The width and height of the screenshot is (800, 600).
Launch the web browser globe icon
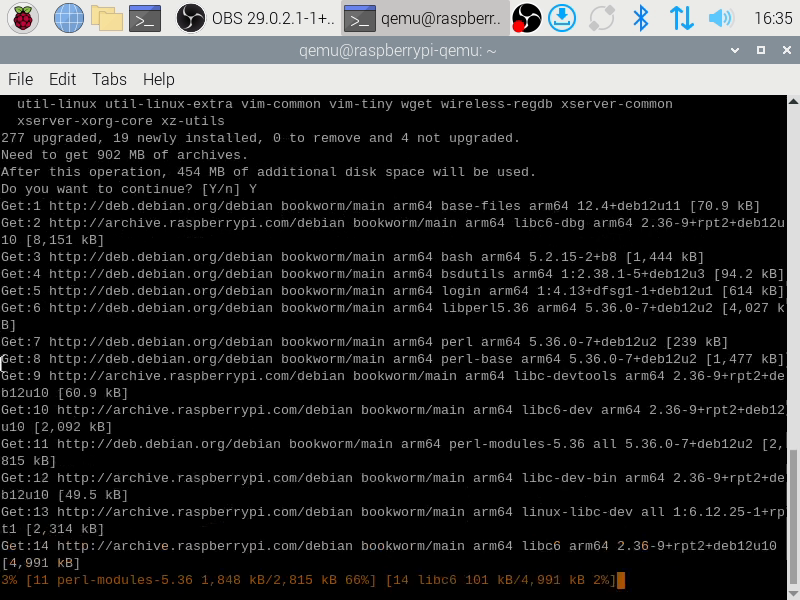tap(69, 18)
